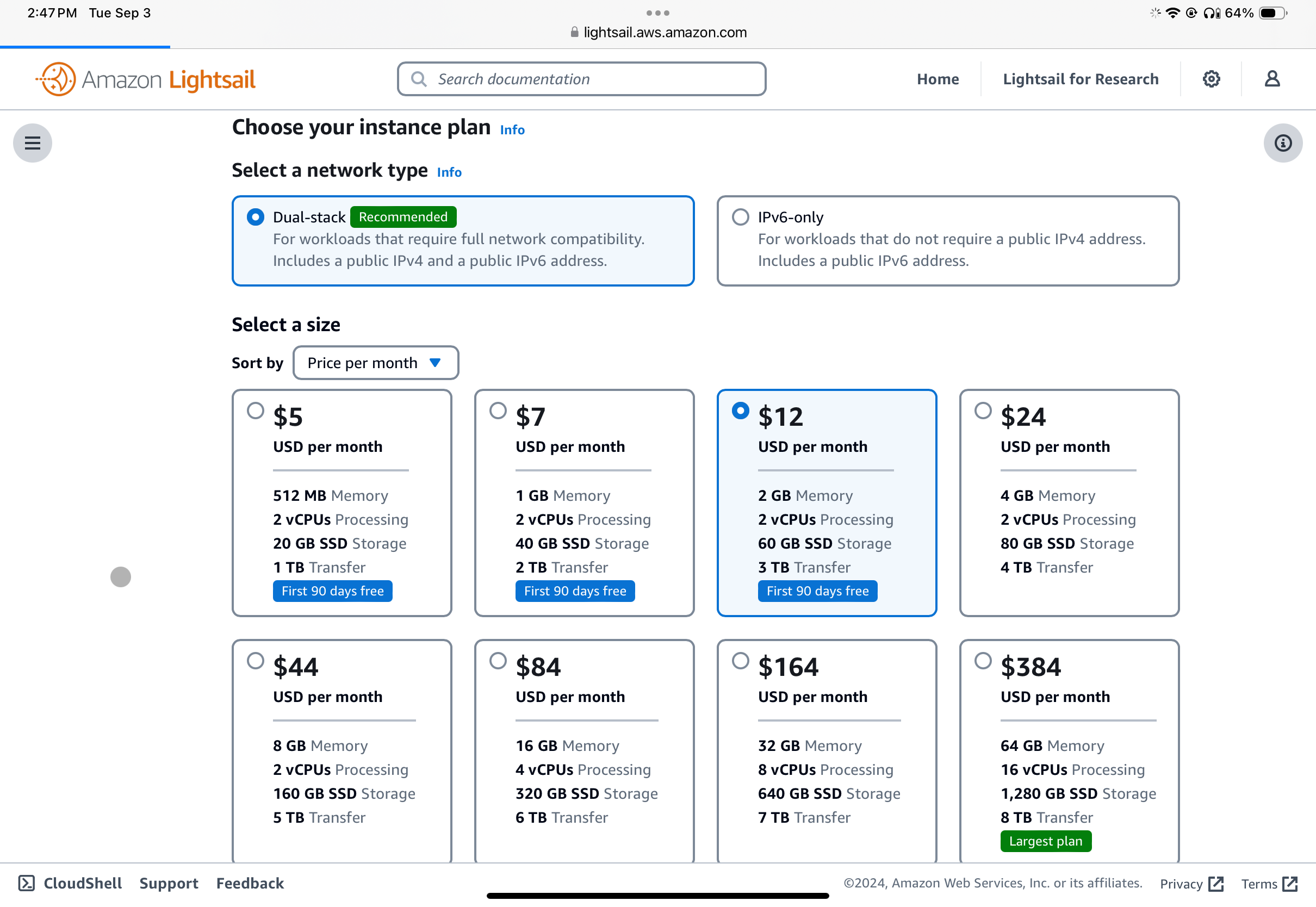Click the 5 TB Transfer text
Viewport: 1316px width, 907px height.
pos(319,817)
